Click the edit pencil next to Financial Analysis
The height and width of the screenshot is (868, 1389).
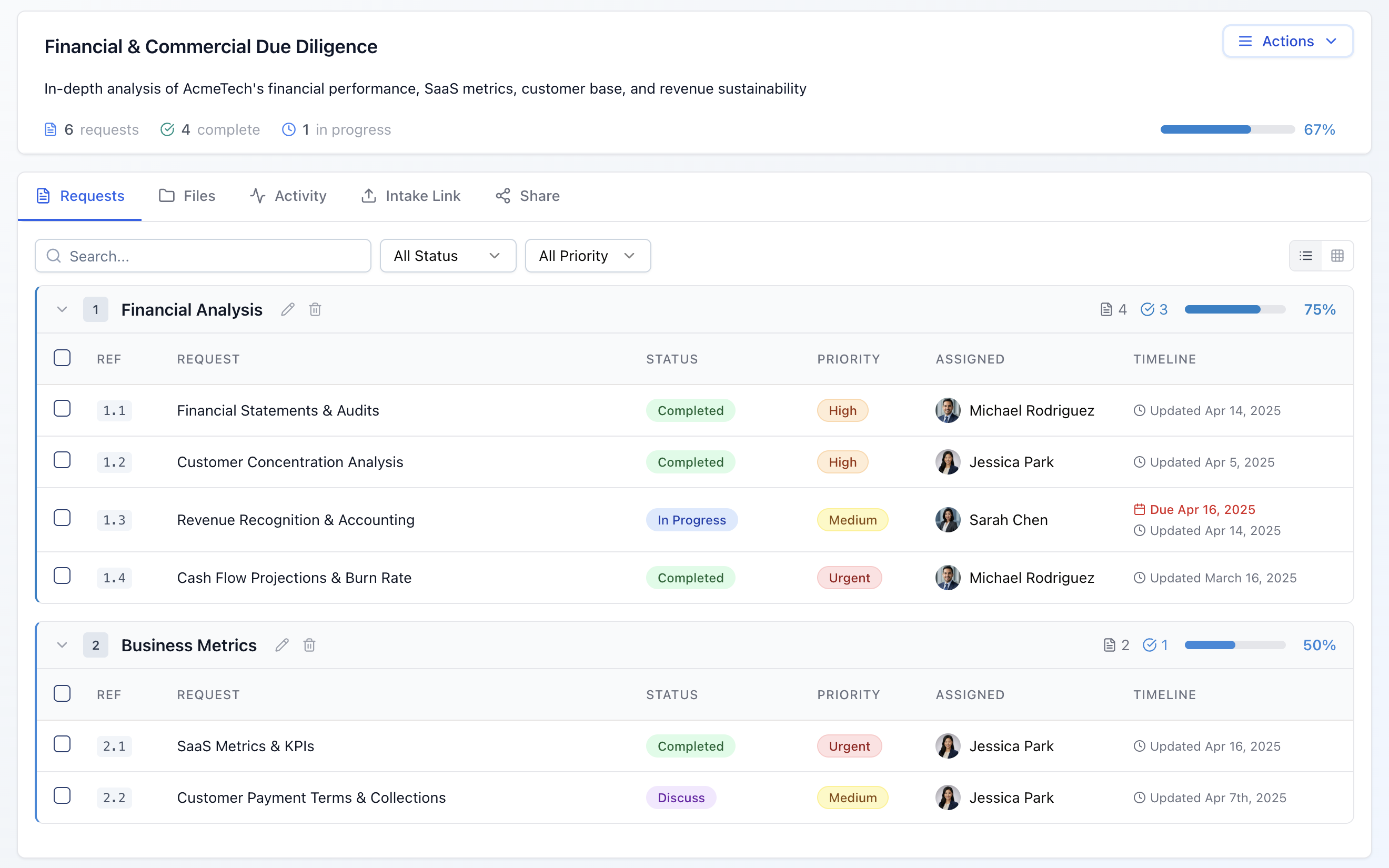(x=288, y=309)
